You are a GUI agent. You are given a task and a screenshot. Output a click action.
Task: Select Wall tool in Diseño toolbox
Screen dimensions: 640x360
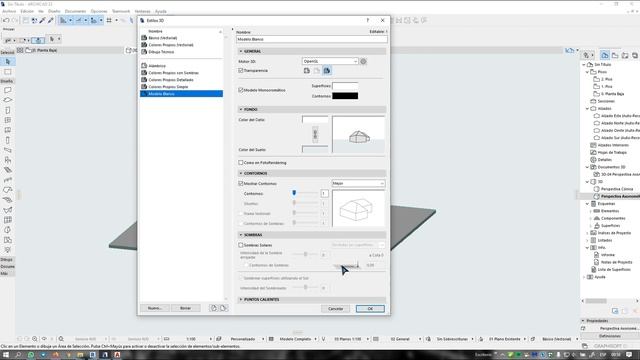tap(8, 90)
